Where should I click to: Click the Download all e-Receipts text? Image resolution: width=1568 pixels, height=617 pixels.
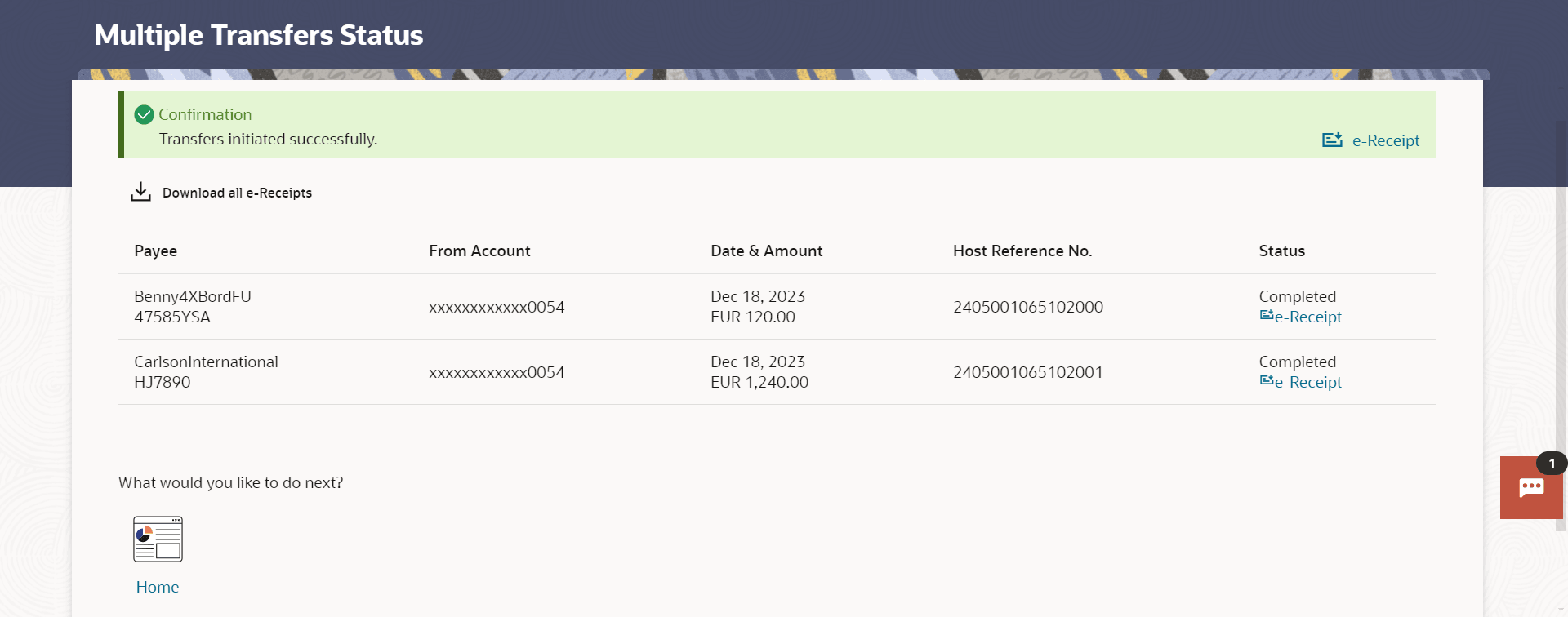point(237,193)
